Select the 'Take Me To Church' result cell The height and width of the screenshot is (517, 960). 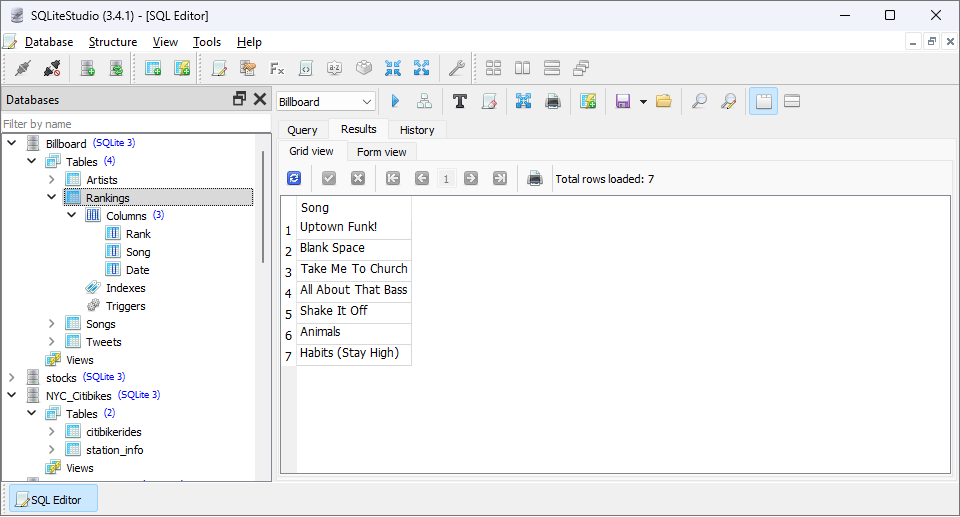354,269
